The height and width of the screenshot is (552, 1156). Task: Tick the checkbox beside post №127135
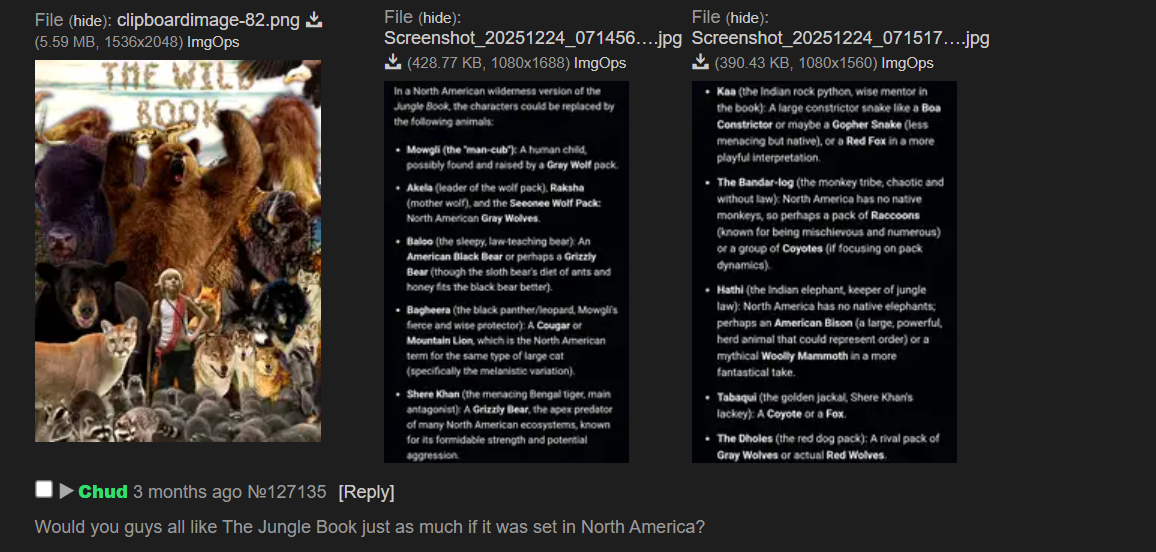coord(44,489)
